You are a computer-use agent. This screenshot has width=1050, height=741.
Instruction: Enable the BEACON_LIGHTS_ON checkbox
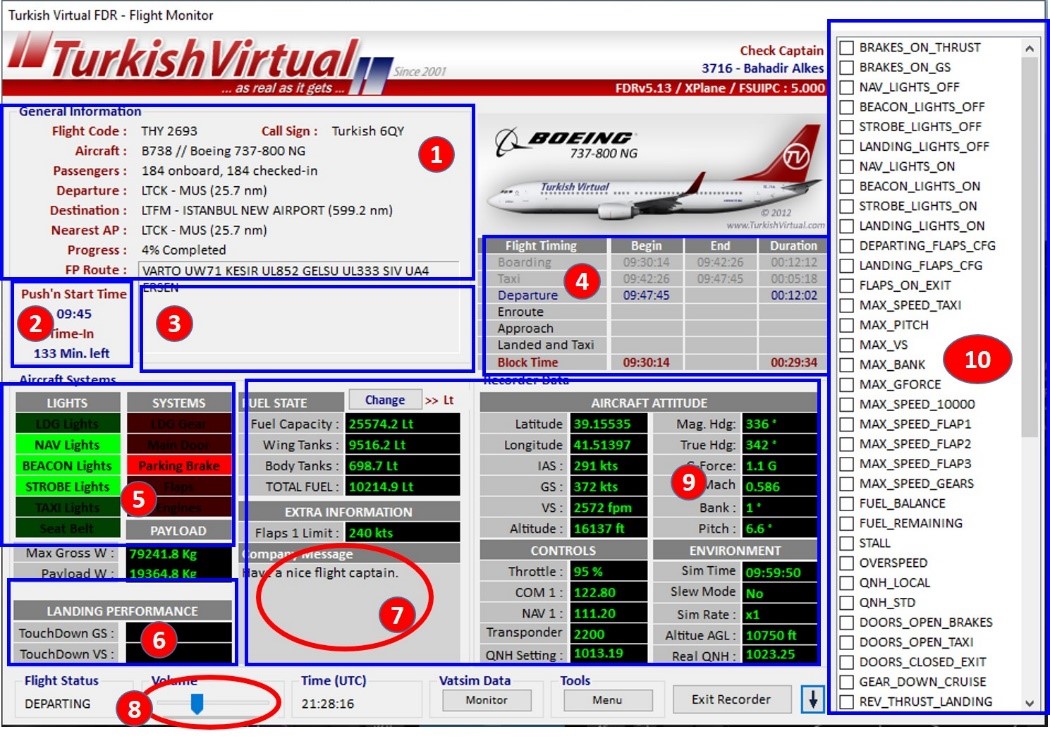point(847,186)
